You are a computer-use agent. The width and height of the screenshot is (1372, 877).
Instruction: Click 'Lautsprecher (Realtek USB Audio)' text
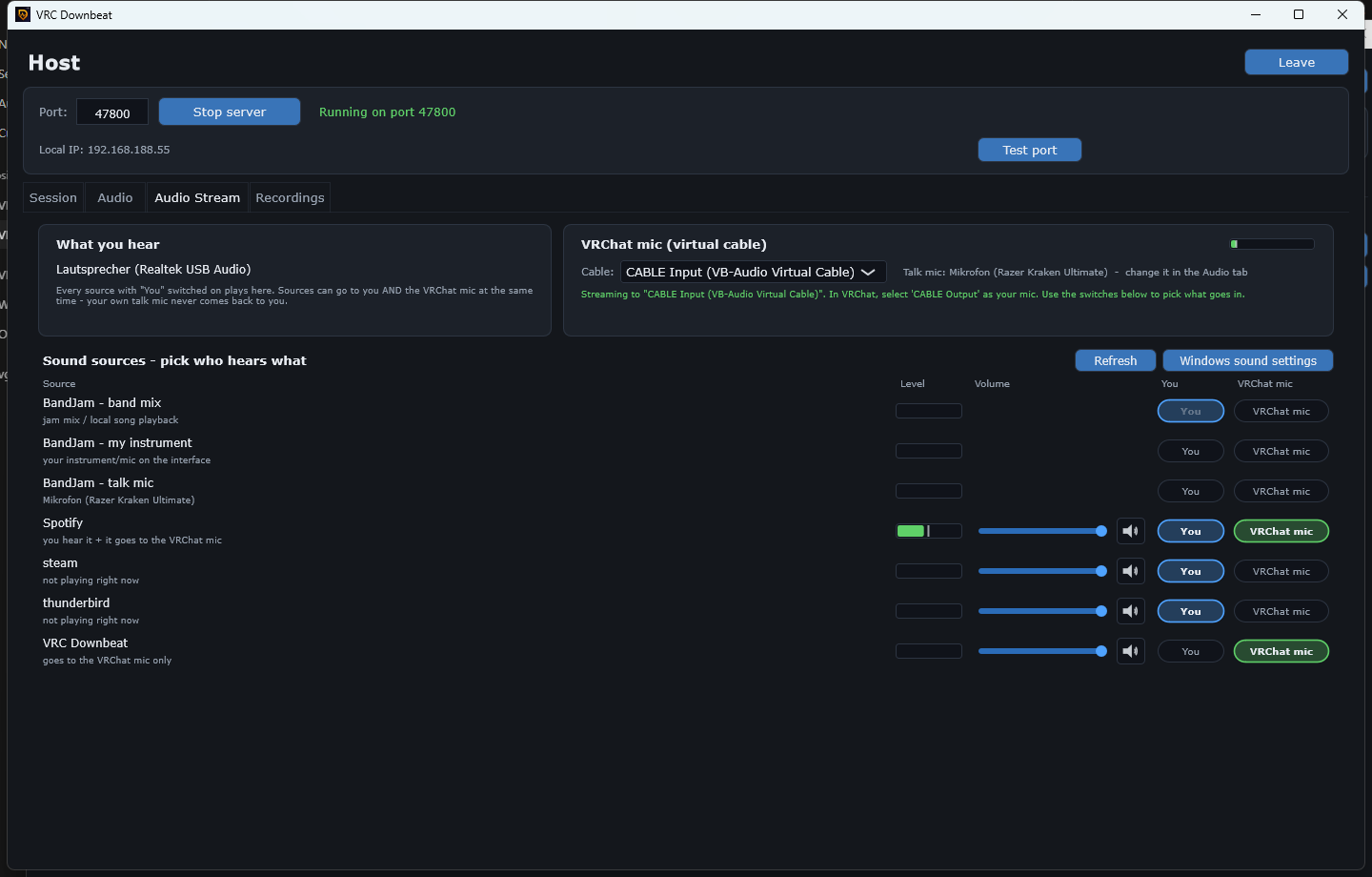(153, 270)
